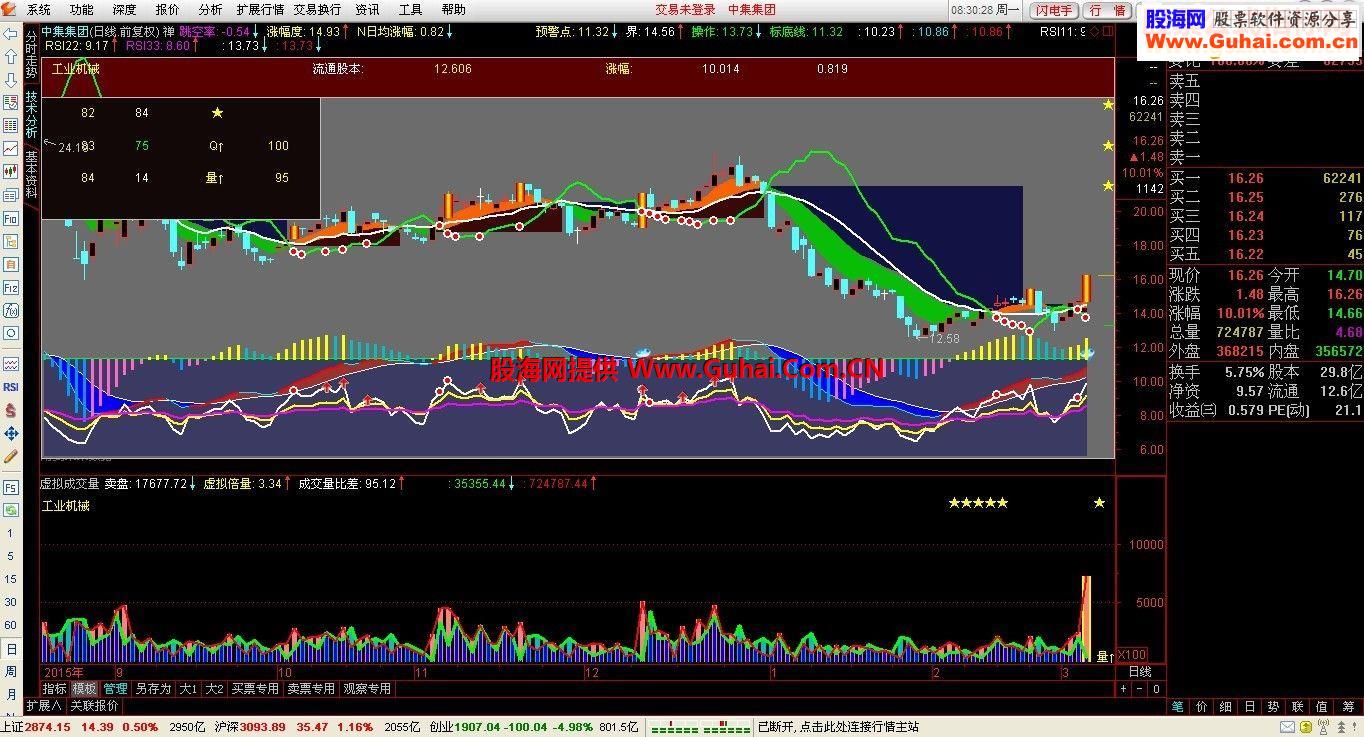Click the RSI indicator sidebar icon
The height and width of the screenshot is (737, 1364).
tap(11, 387)
